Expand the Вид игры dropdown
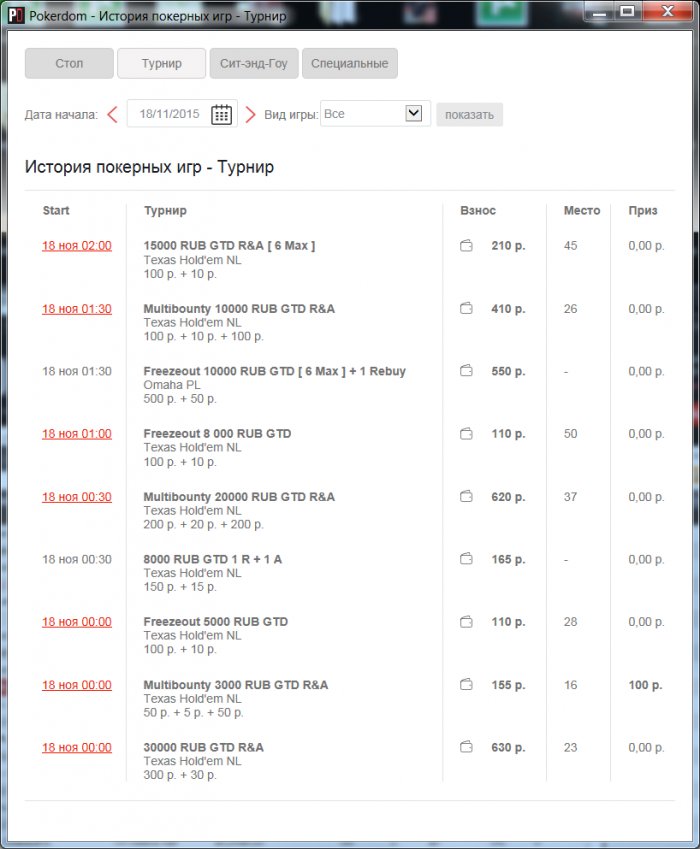This screenshot has height=849, width=700. coord(413,114)
